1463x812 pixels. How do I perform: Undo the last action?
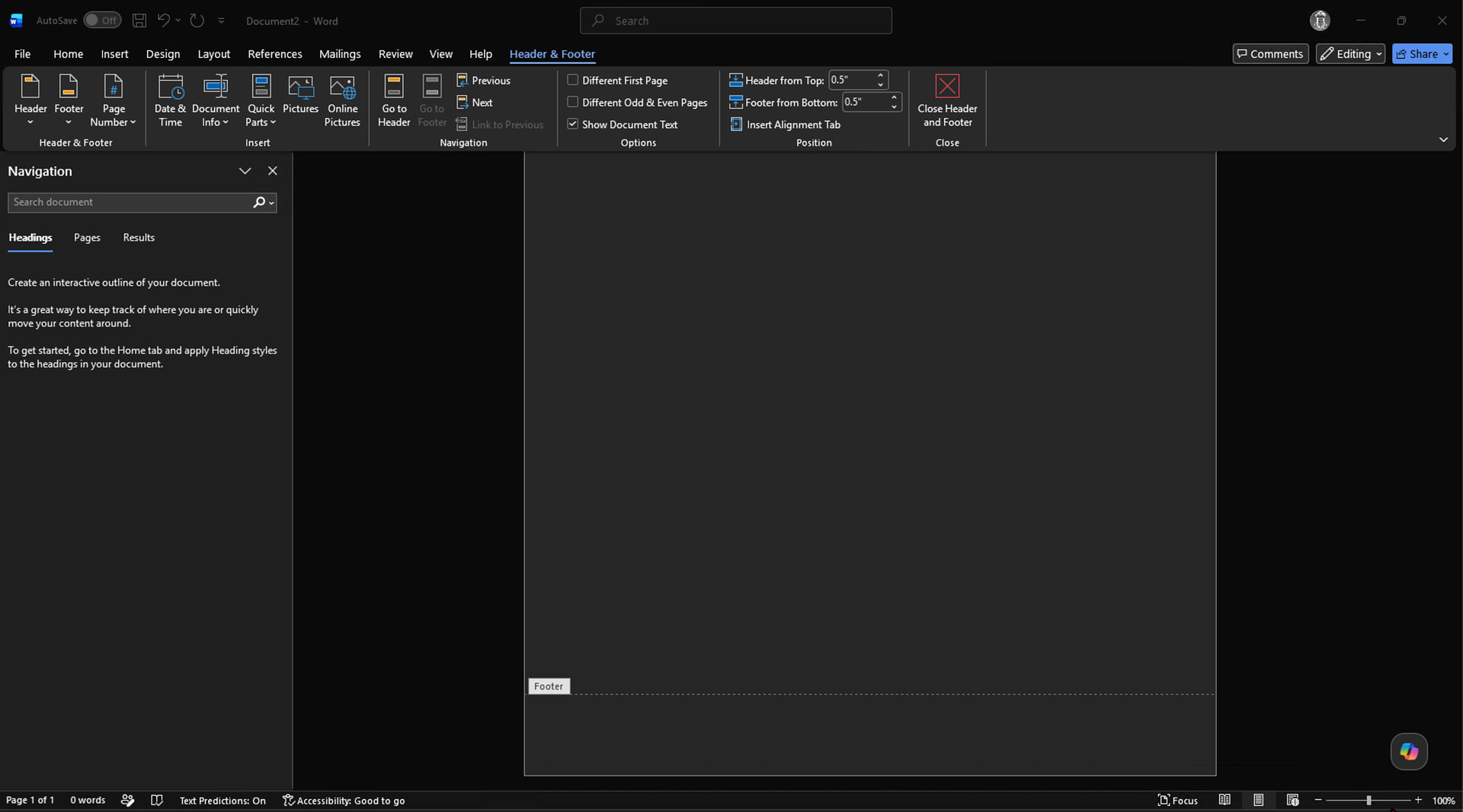click(163, 21)
